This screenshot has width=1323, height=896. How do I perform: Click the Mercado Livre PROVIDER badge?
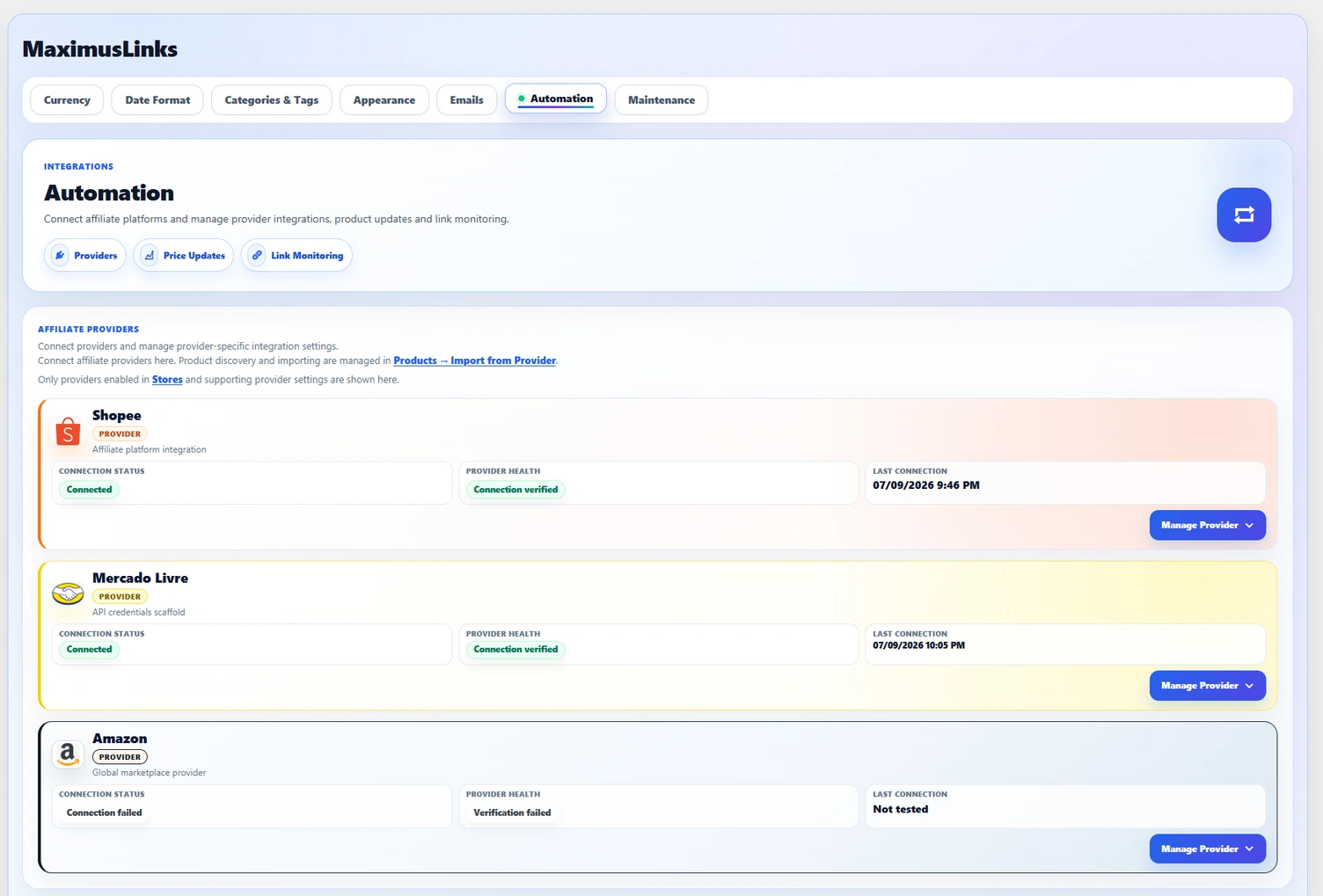pos(120,596)
